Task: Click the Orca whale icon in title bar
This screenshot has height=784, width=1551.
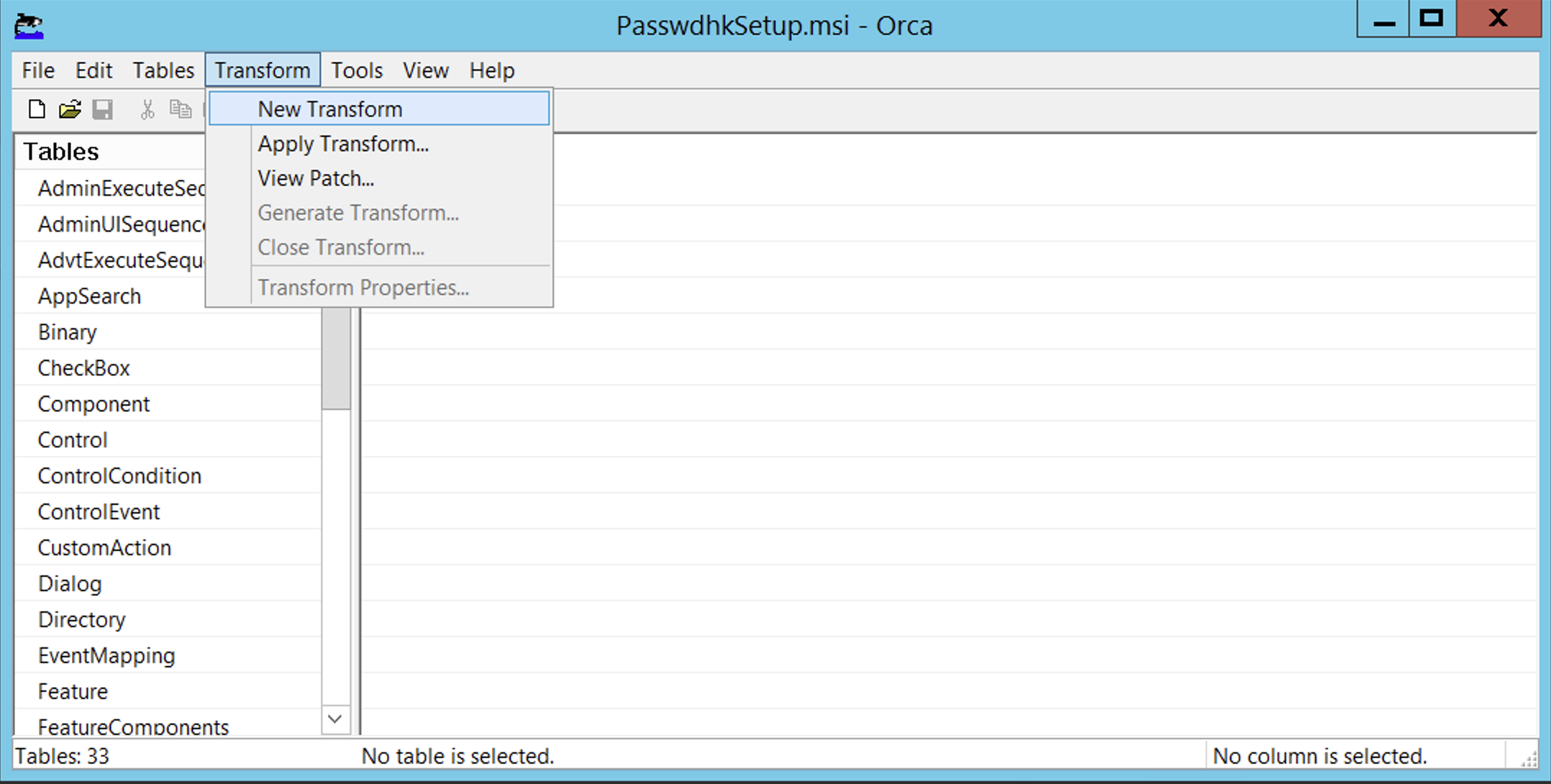Action: click(29, 26)
